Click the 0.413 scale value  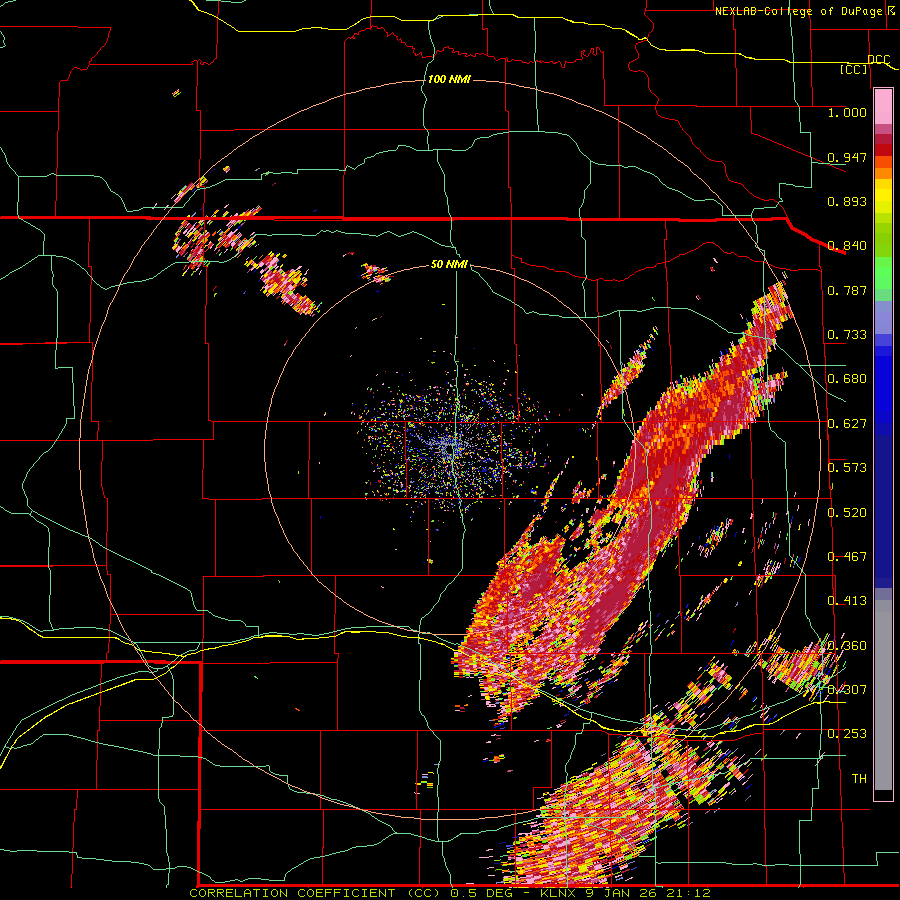pyautogui.click(x=847, y=601)
